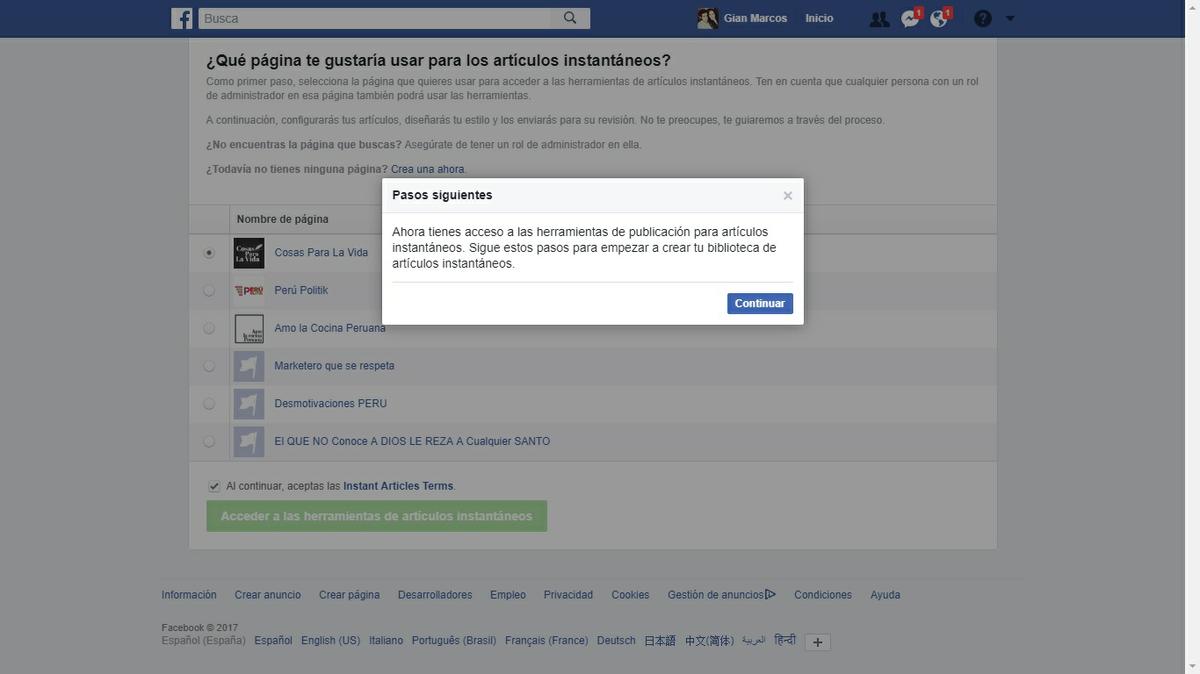Screen dimensions: 1200x674
Task: Click the Facebook logo icon
Action: (179, 17)
